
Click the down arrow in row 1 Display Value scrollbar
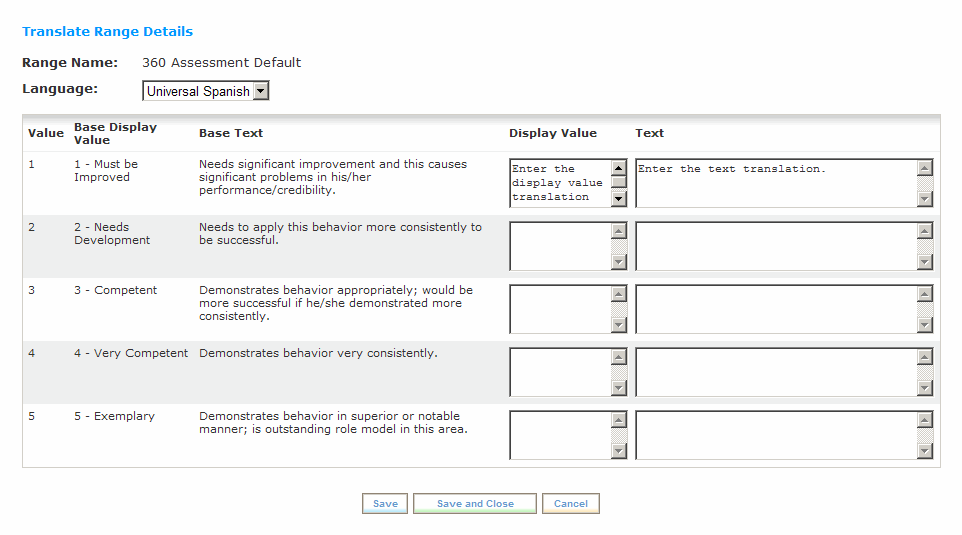click(619, 199)
